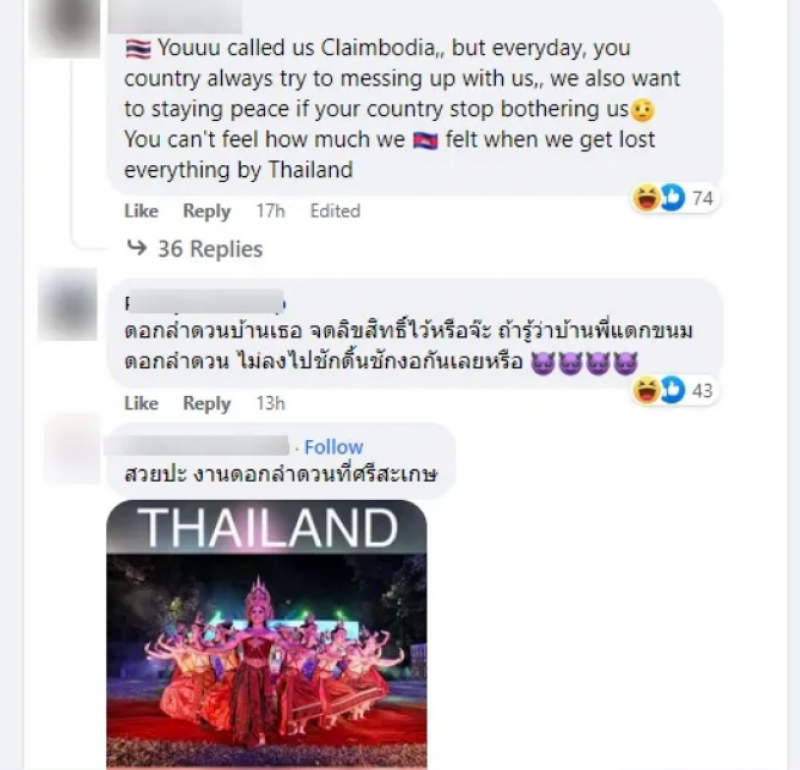Screen dimensions: 800x770
Task: Like the Thai comment posted 13h ago
Action: click(x=141, y=403)
